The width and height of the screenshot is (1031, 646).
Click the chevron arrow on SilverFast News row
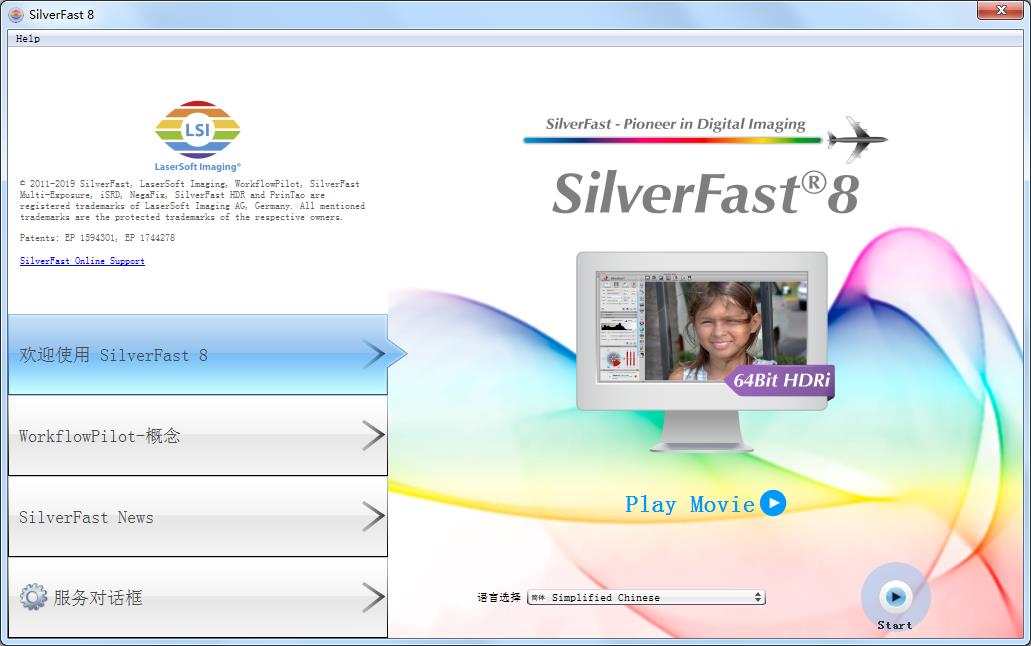[373, 516]
